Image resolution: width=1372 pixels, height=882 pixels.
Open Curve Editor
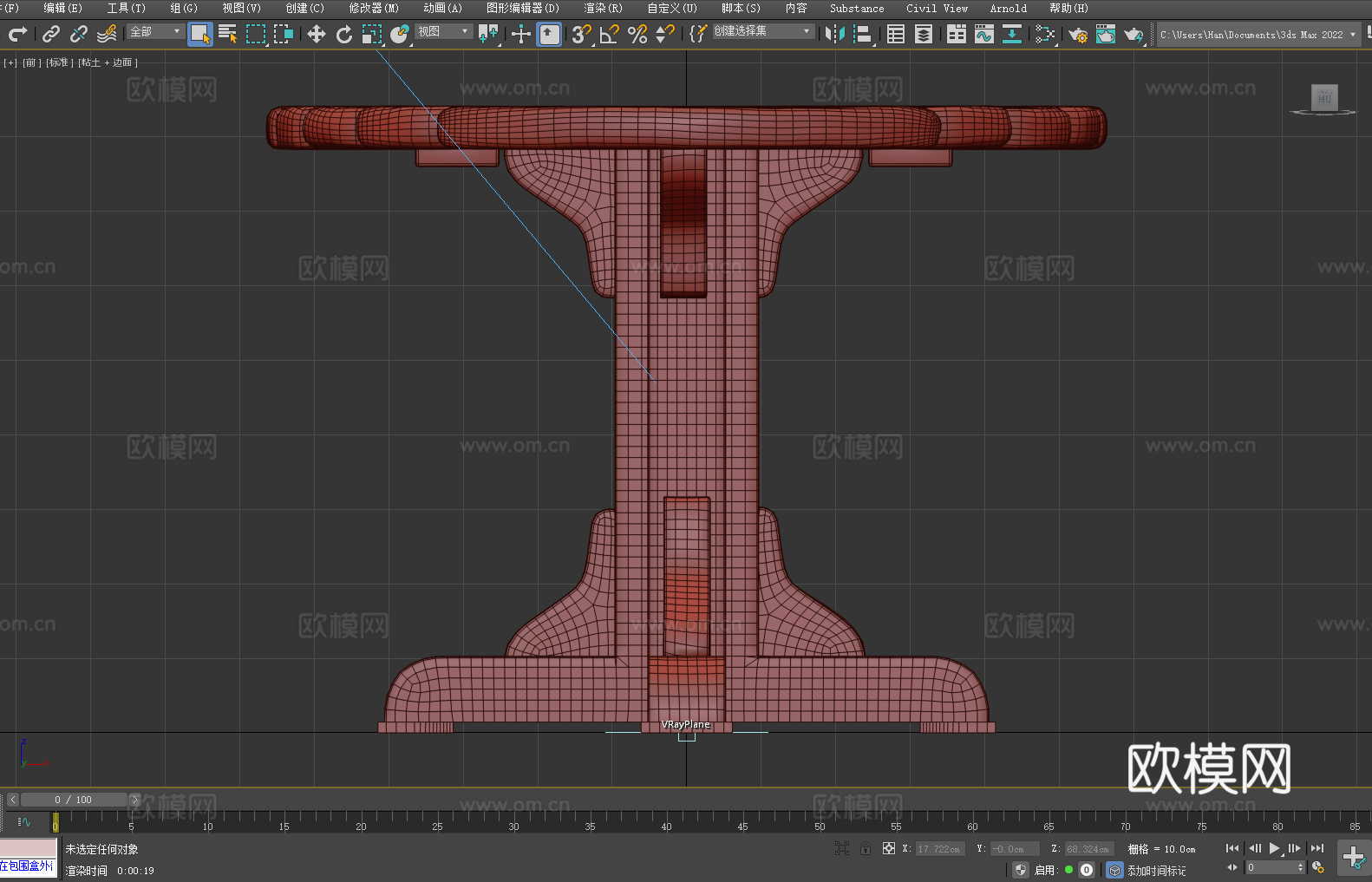coord(984,34)
